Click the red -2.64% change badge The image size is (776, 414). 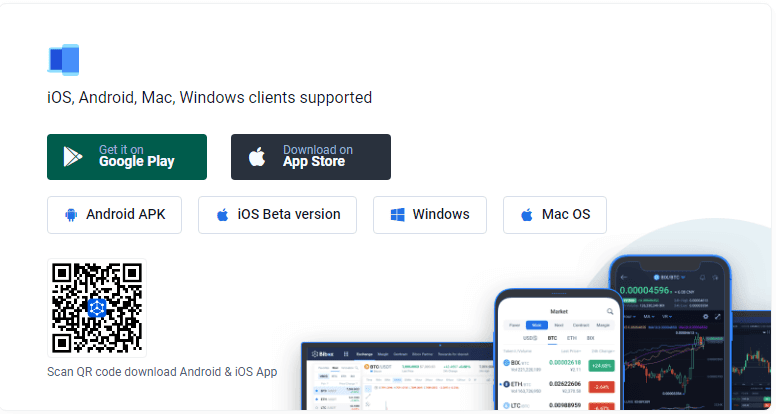tap(601, 387)
